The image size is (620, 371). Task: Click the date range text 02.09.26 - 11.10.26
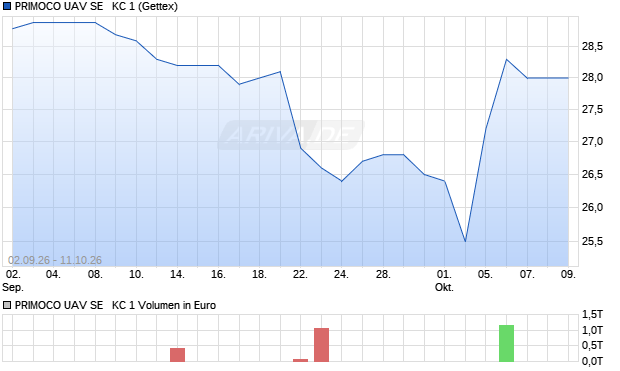point(55,260)
